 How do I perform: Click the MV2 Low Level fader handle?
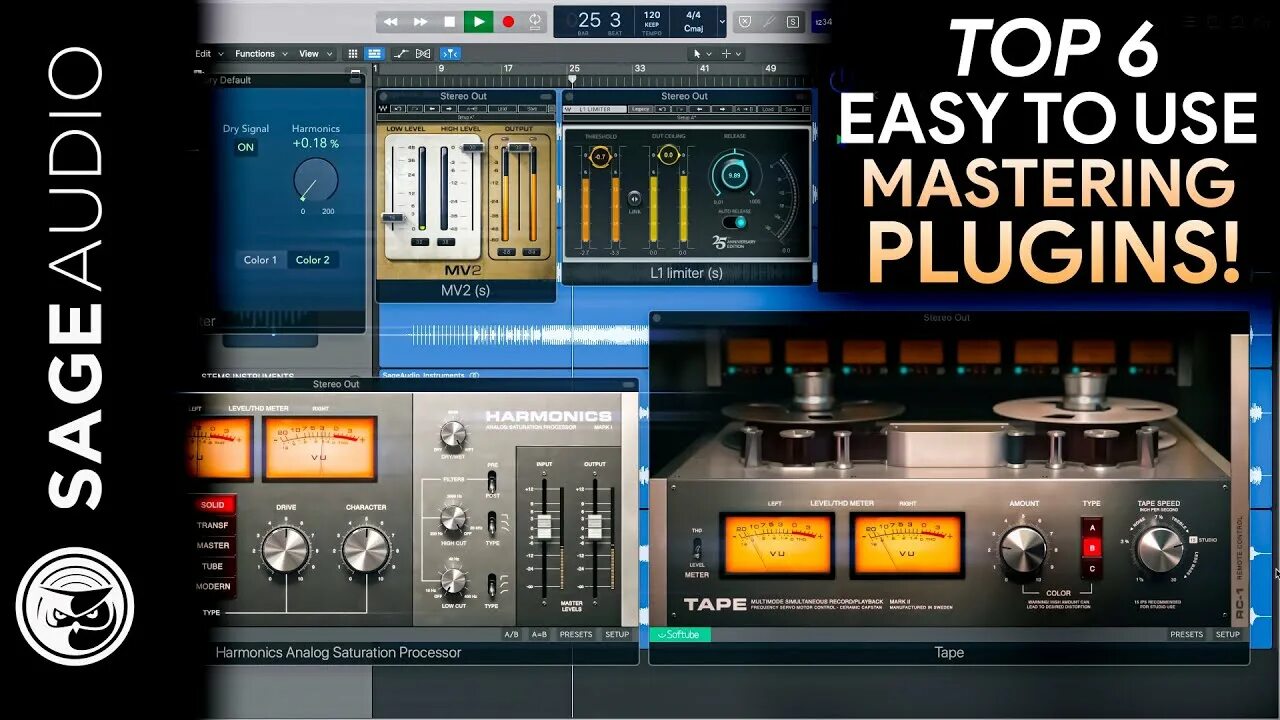click(x=393, y=216)
